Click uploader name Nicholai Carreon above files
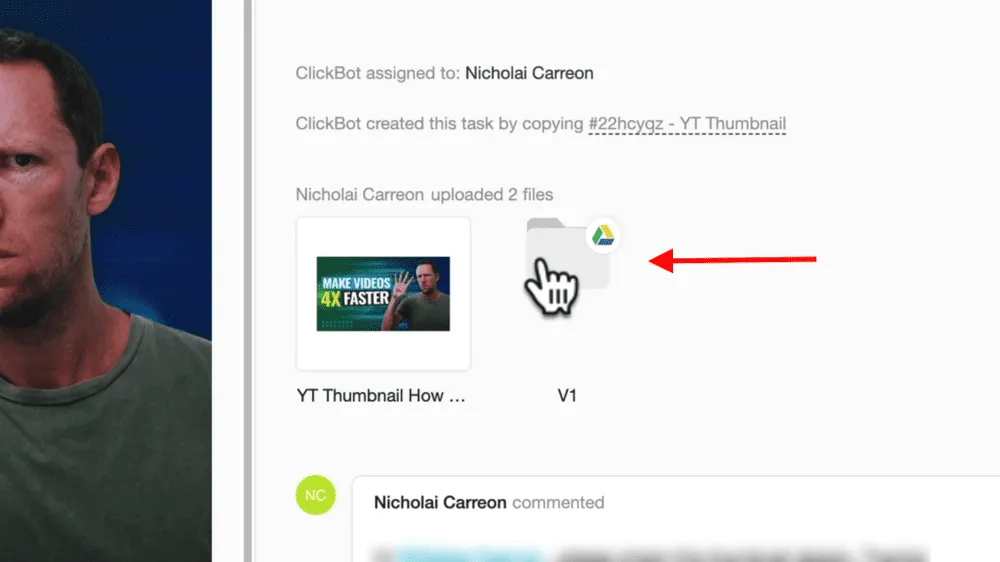Image resolution: width=1000 pixels, height=562 pixels. pos(360,195)
